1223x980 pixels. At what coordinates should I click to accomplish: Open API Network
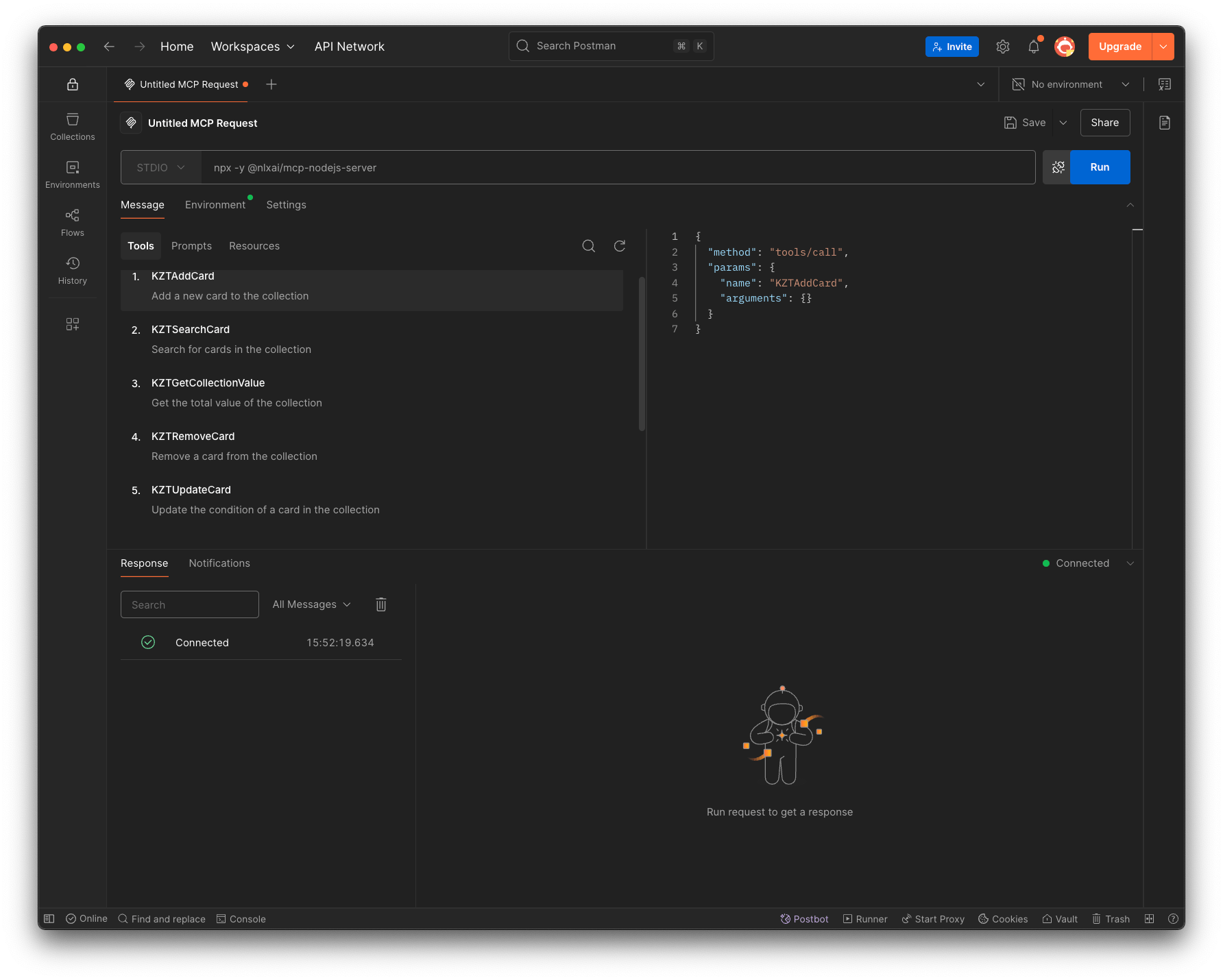pos(350,47)
